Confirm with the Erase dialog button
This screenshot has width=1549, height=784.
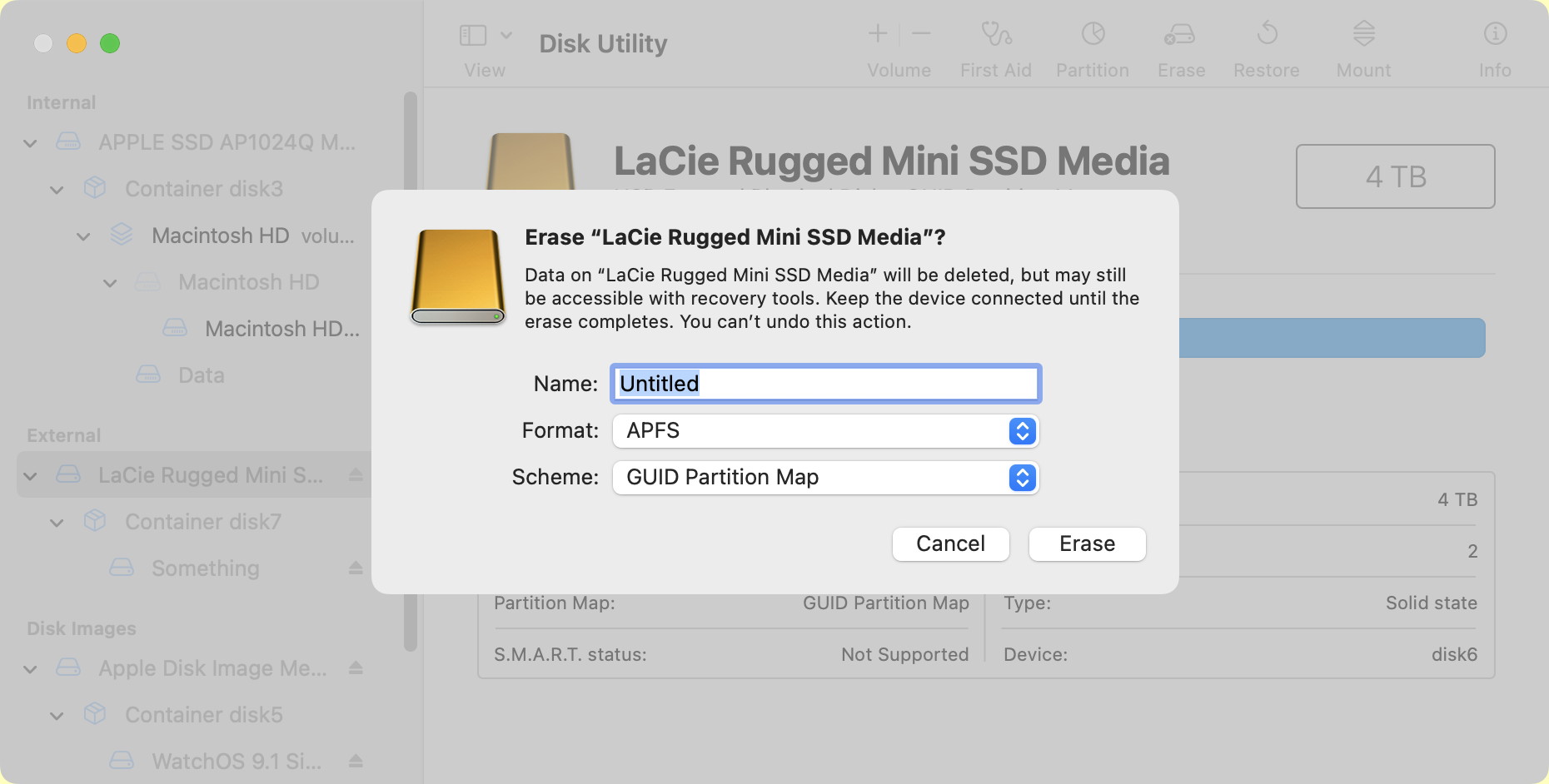click(x=1087, y=544)
